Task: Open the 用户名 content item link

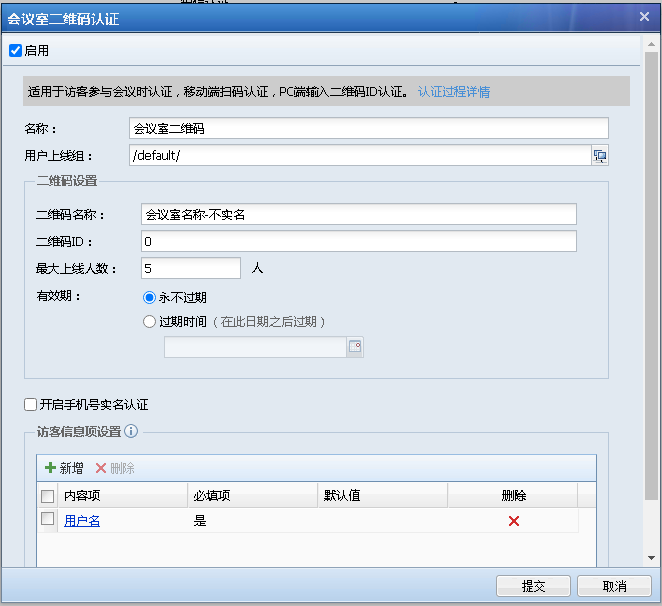Action: point(82,521)
